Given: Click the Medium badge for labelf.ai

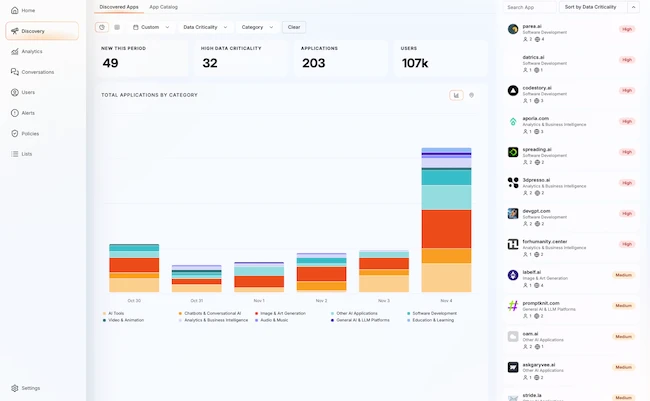Looking at the screenshot, I should click(623, 275).
